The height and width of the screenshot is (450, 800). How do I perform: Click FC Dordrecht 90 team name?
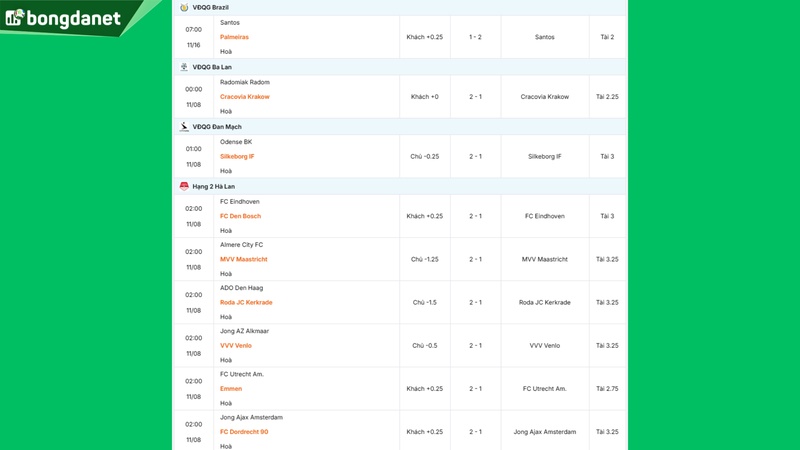(x=244, y=432)
